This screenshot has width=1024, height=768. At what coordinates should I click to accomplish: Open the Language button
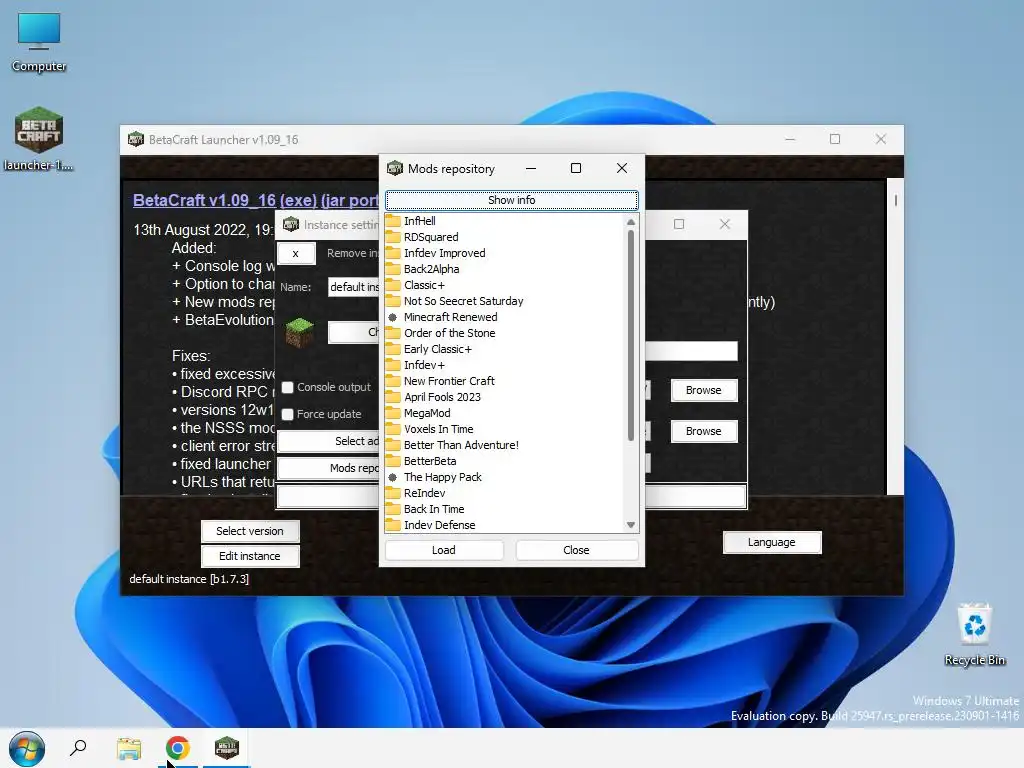(x=772, y=542)
